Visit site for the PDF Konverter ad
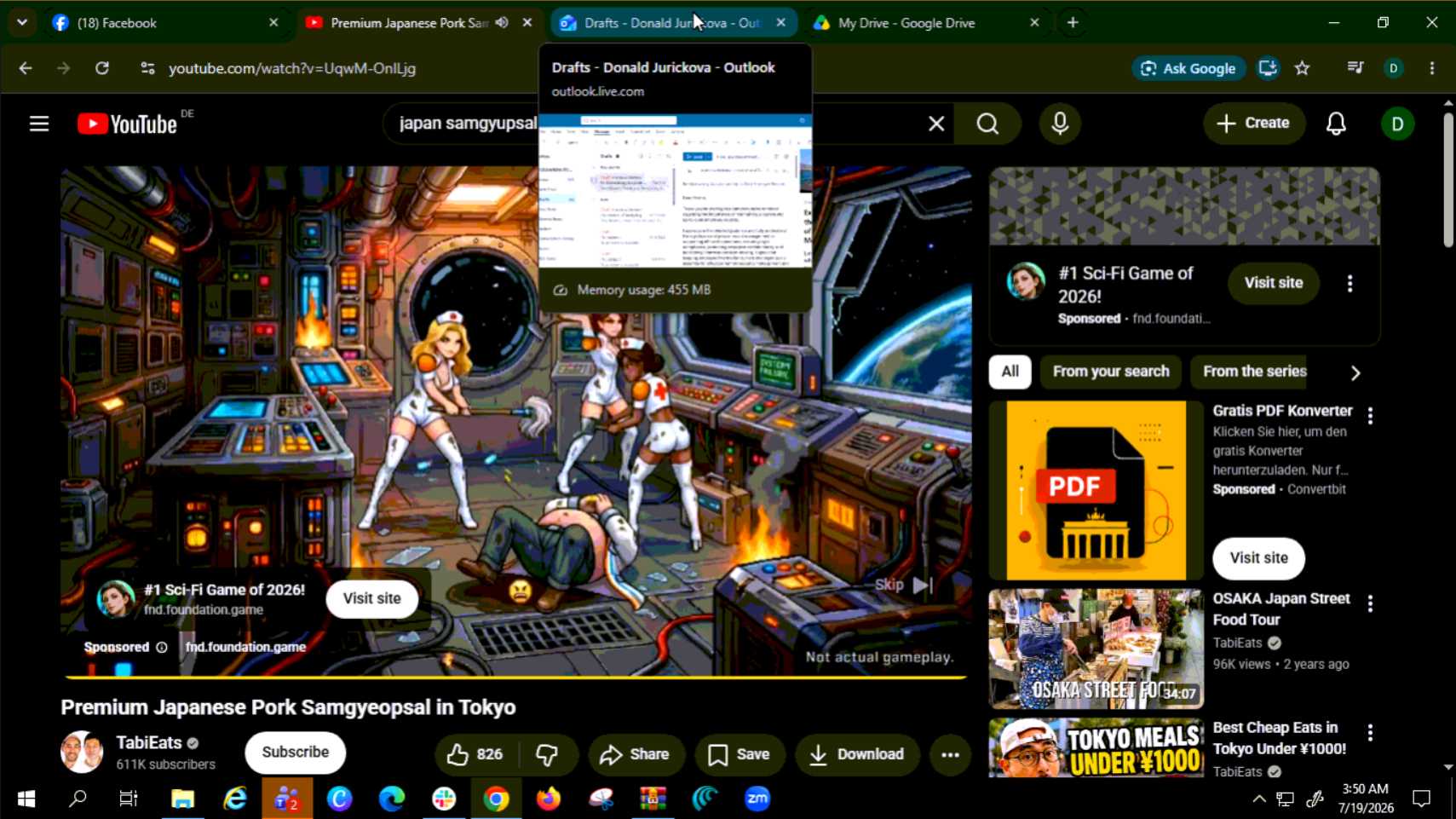This screenshot has height=819, width=1456. tap(1258, 558)
